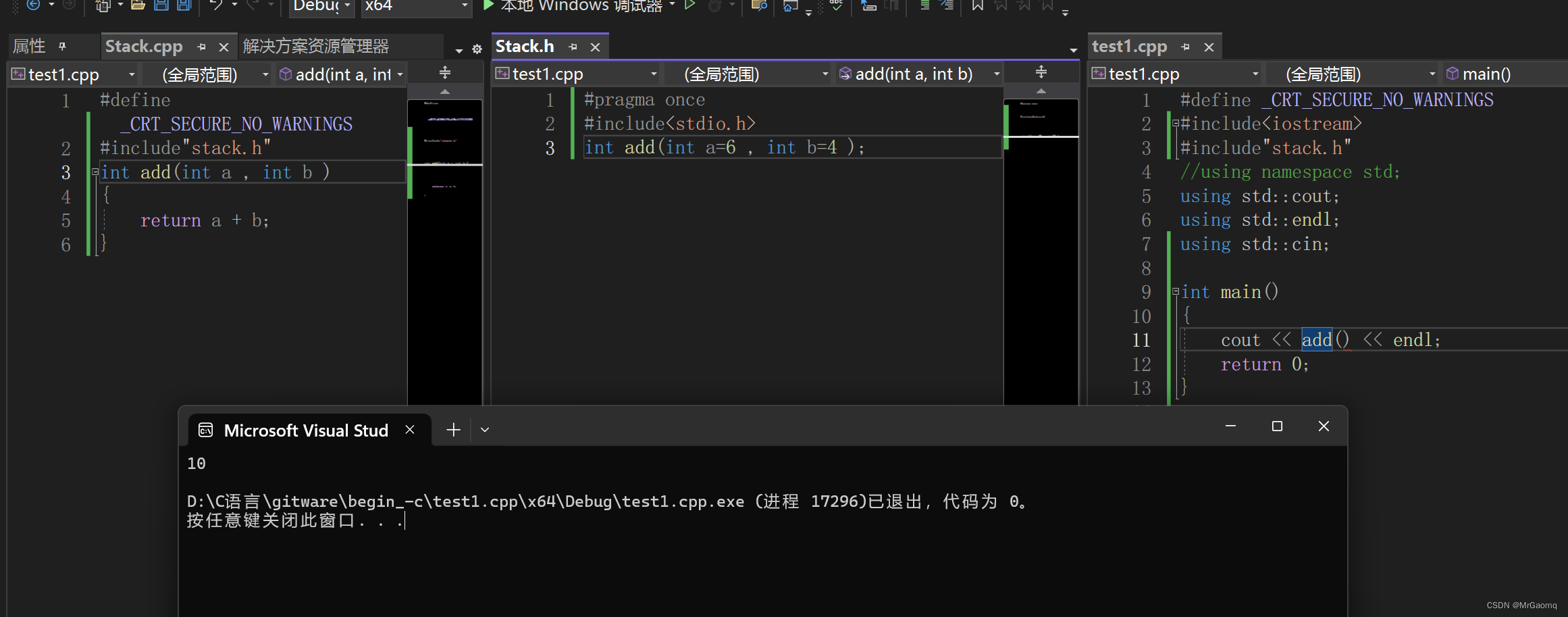Click the Find in Files toolbar icon
Image resolution: width=1568 pixels, height=617 pixels.
(x=759, y=5)
